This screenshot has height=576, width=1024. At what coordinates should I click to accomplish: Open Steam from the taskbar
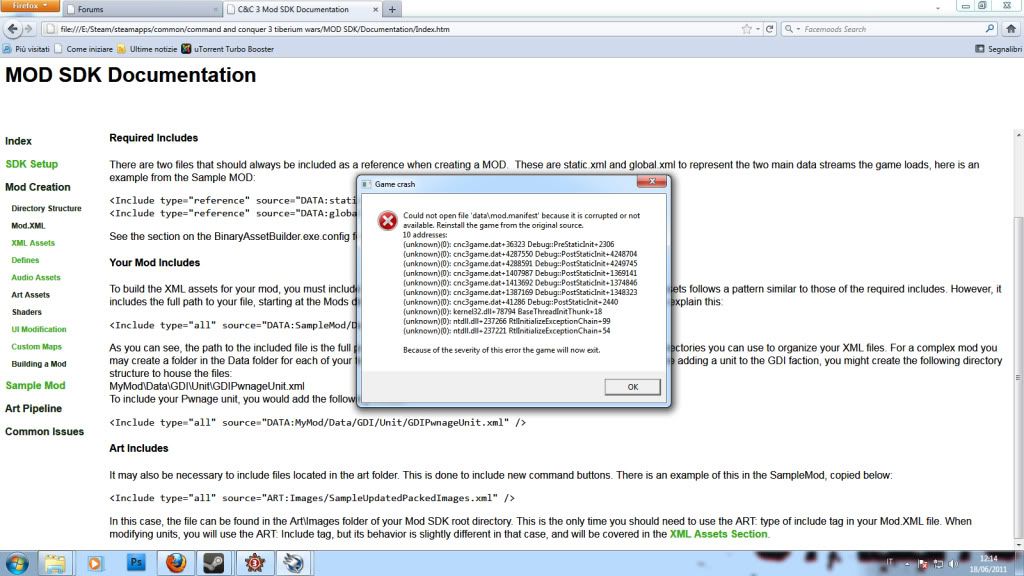coord(214,563)
